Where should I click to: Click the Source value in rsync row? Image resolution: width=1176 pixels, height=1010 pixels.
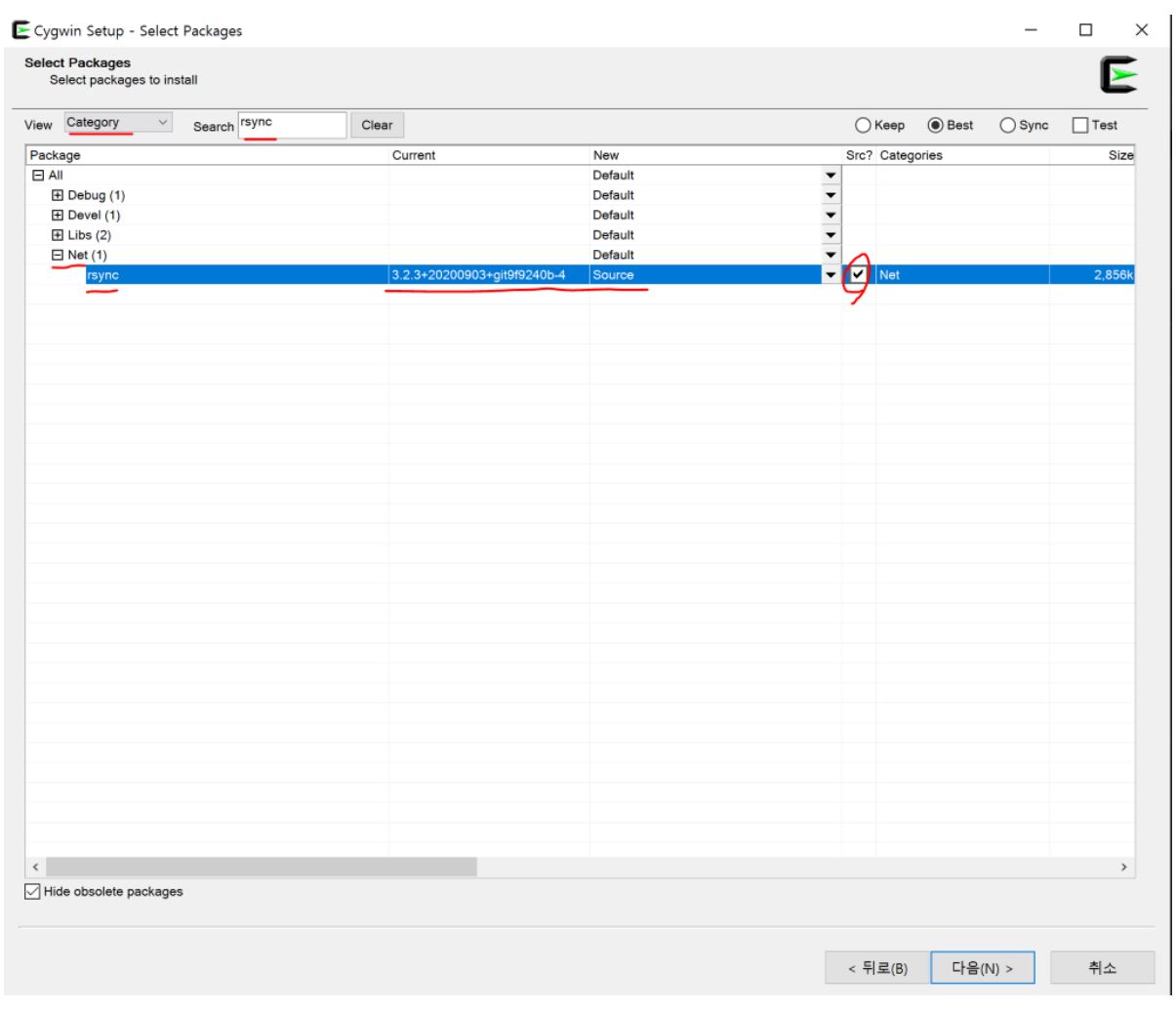tap(613, 275)
